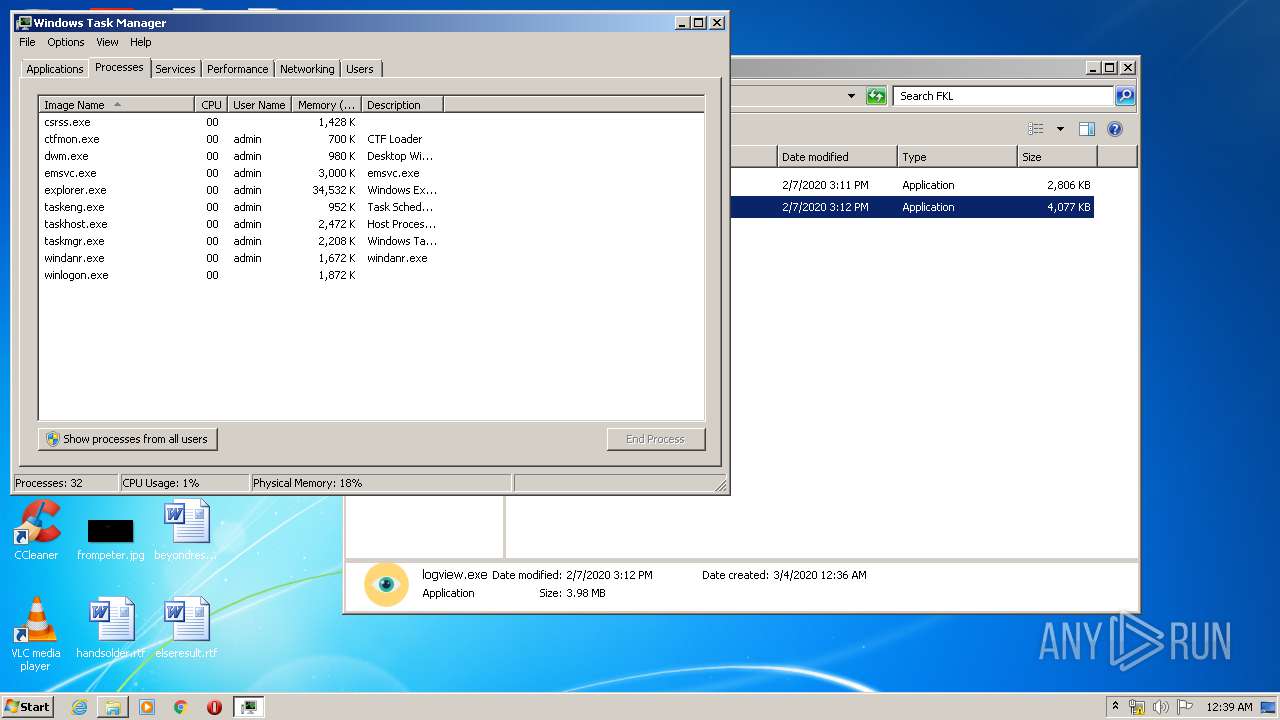
Task: Switch to the Performance tab
Action: pyautogui.click(x=238, y=69)
